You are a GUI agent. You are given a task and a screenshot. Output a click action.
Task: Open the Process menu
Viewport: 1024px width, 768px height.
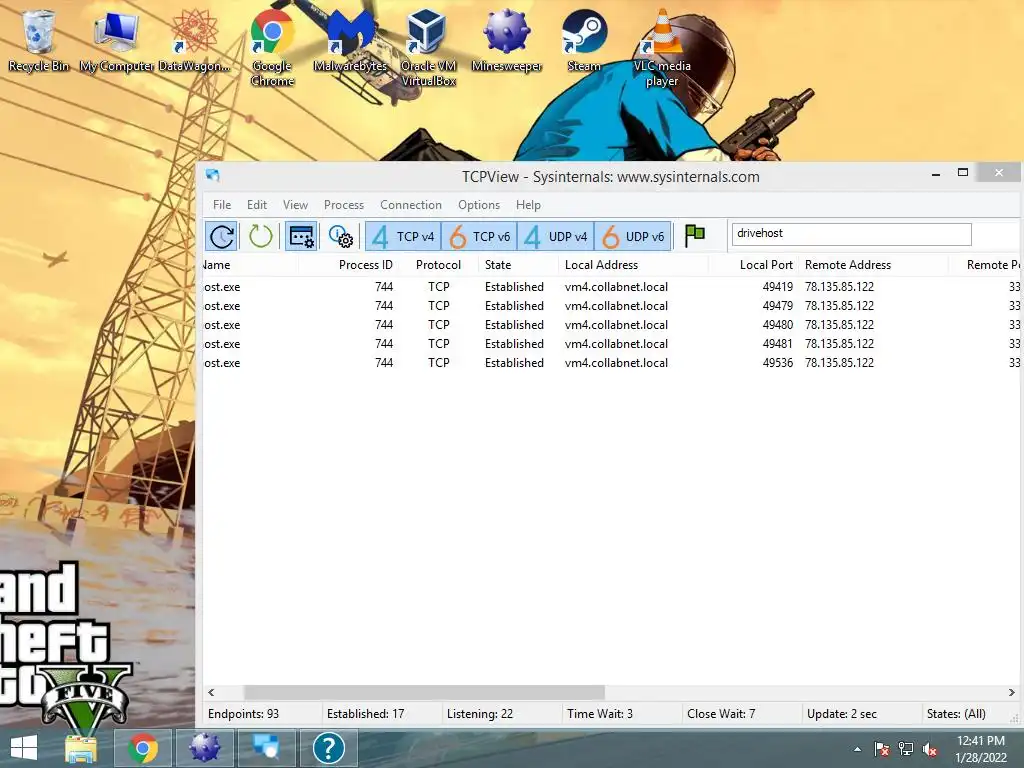pos(344,204)
